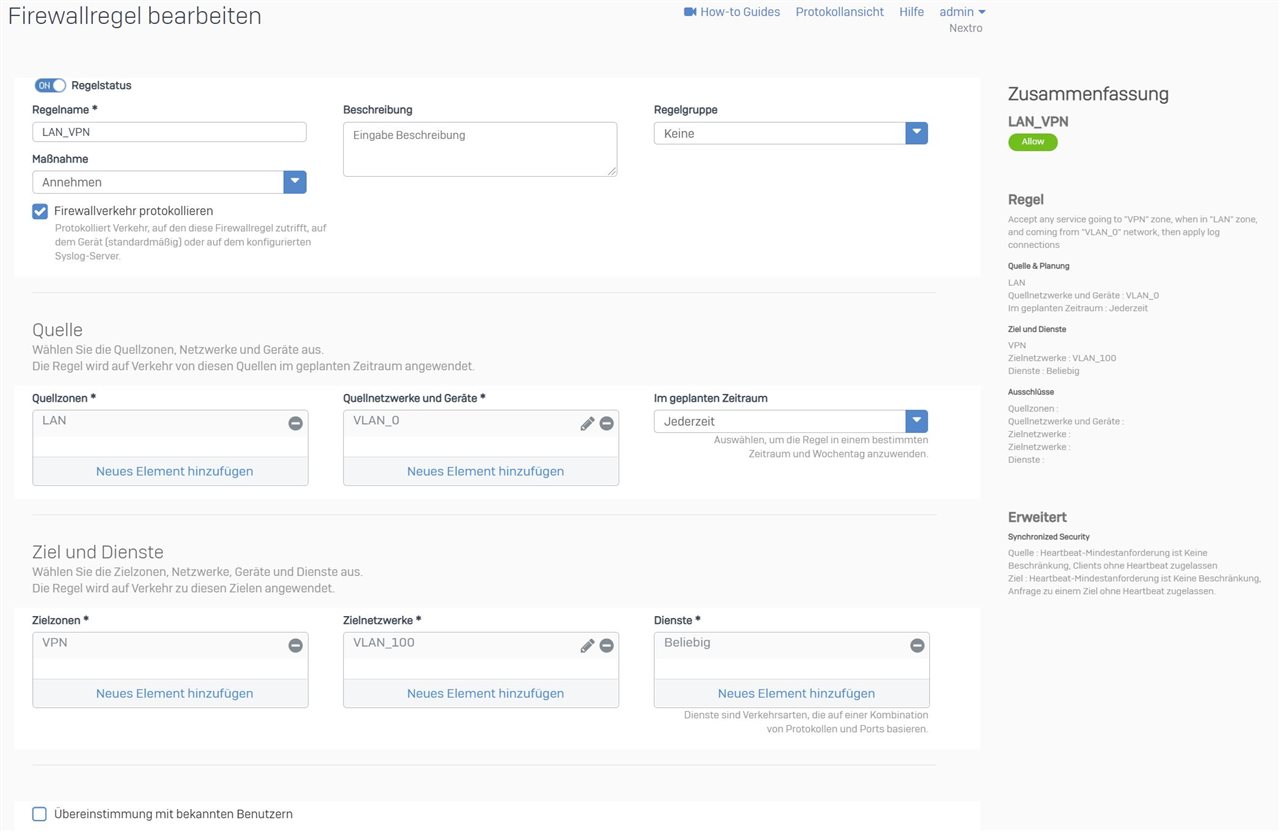The image size is (1280, 832).
Task: Add new element to Dienste
Action: click(796, 693)
